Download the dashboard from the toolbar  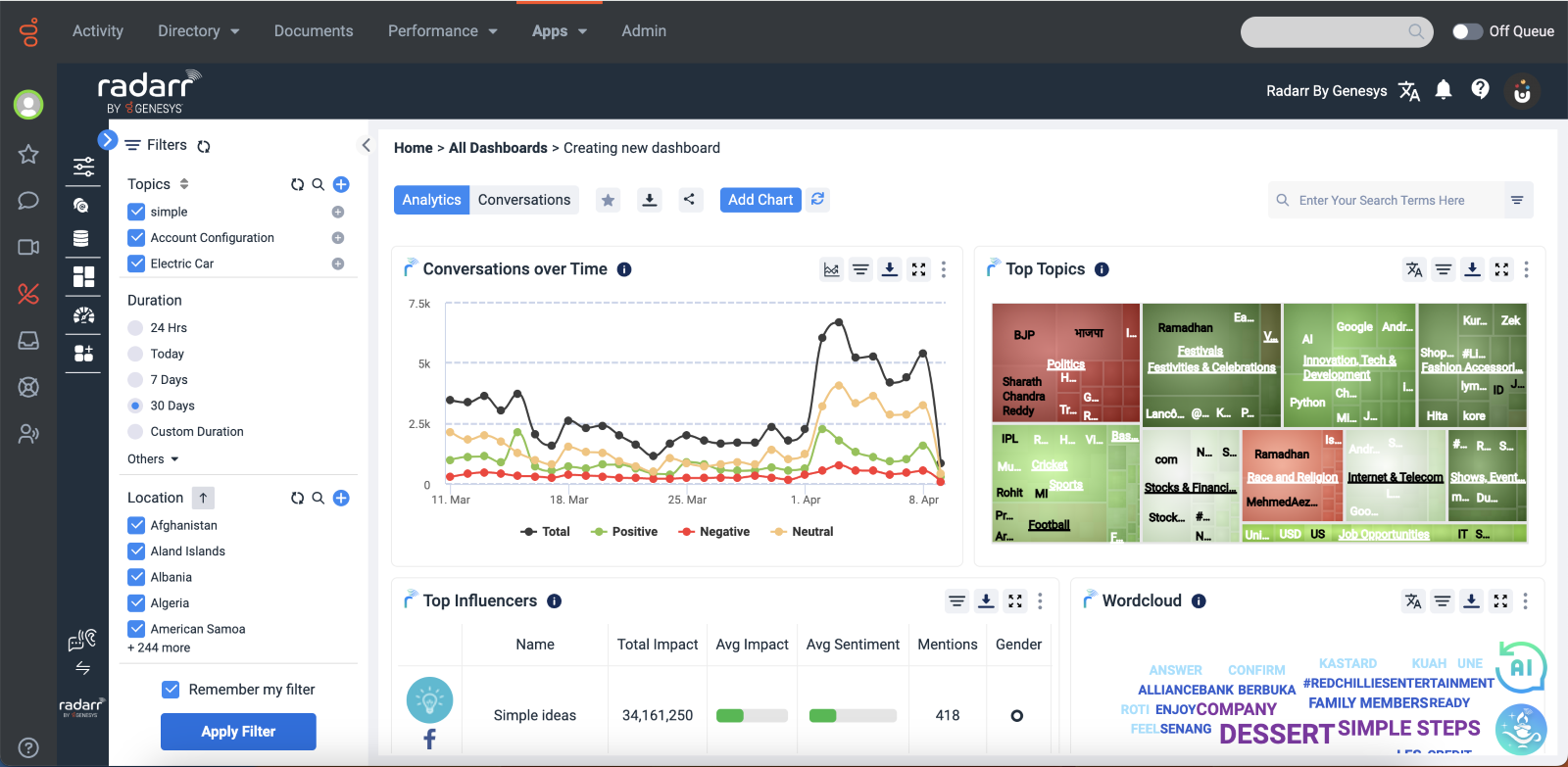point(649,200)
